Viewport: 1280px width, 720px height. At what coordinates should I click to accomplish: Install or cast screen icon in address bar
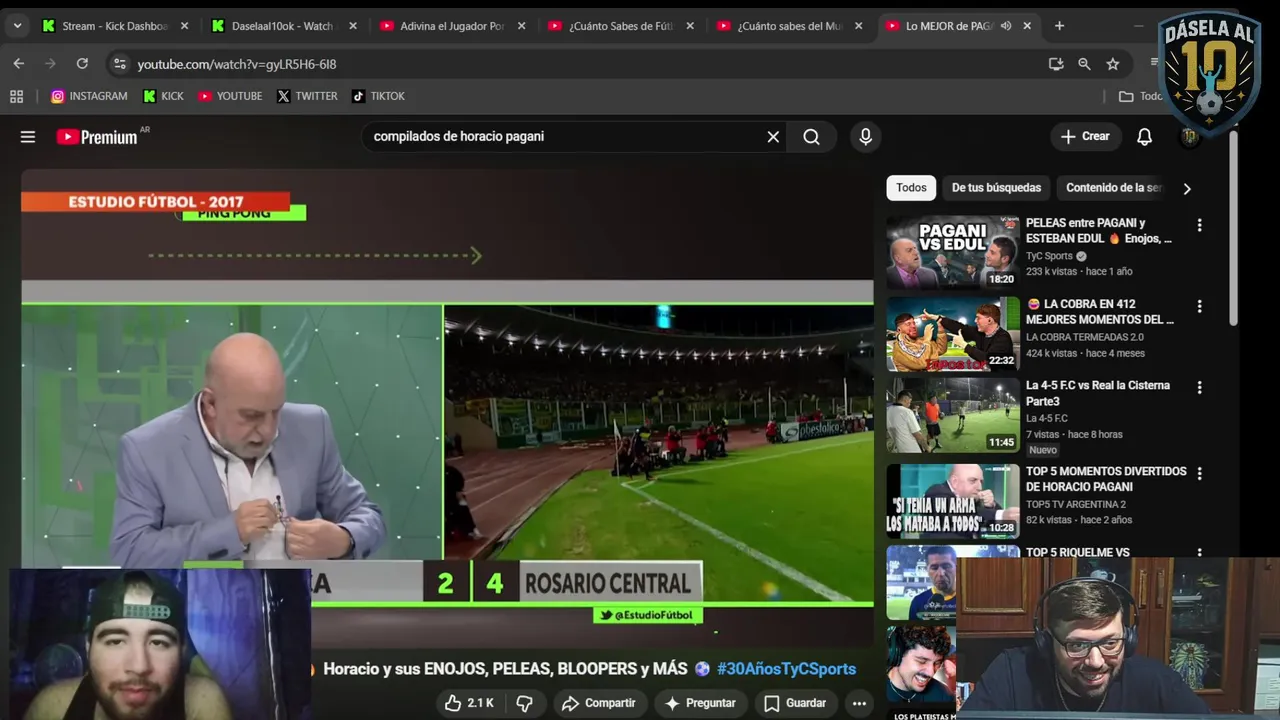coord(1056,64)
